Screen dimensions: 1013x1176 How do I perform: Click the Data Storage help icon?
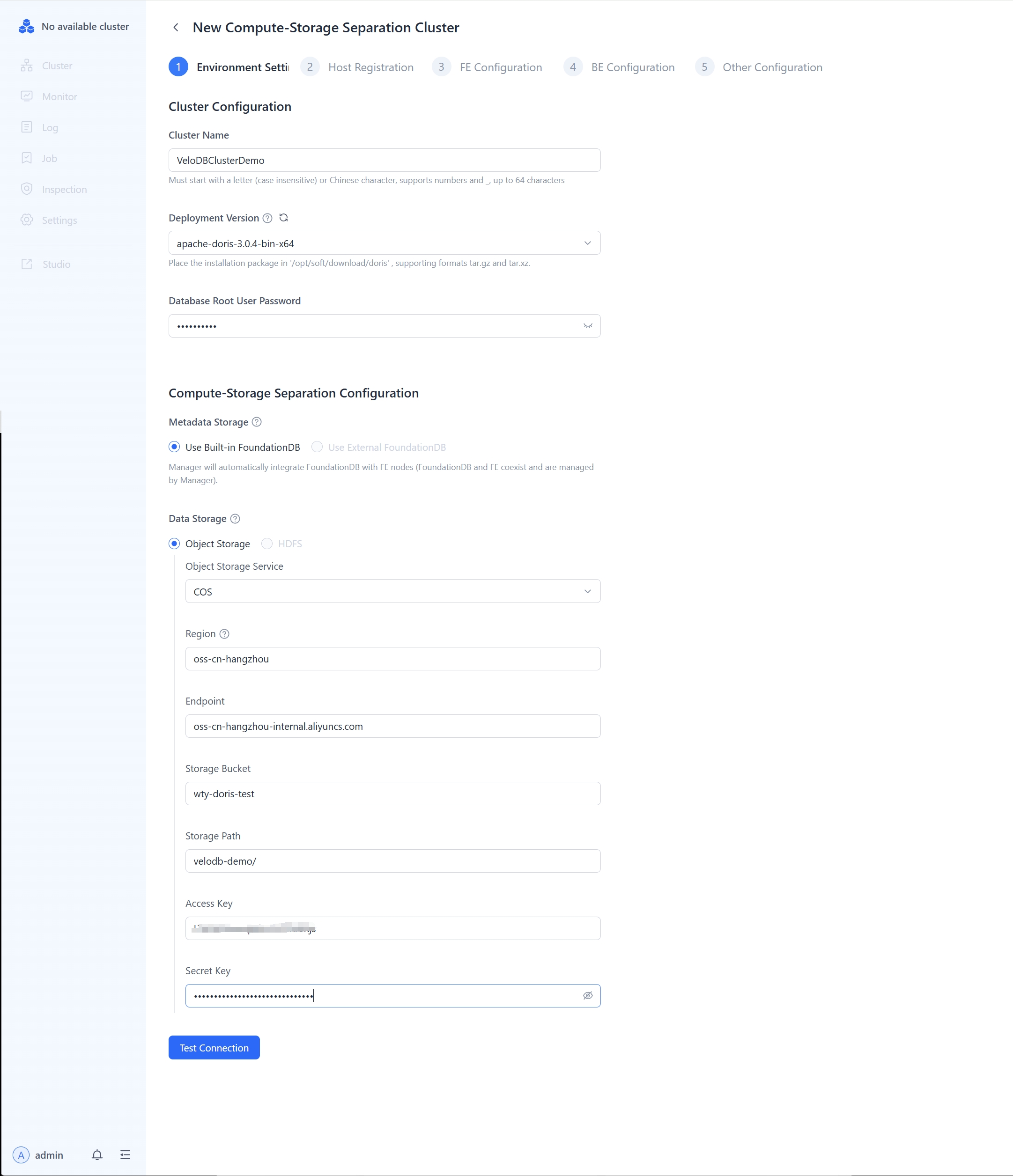235,519
